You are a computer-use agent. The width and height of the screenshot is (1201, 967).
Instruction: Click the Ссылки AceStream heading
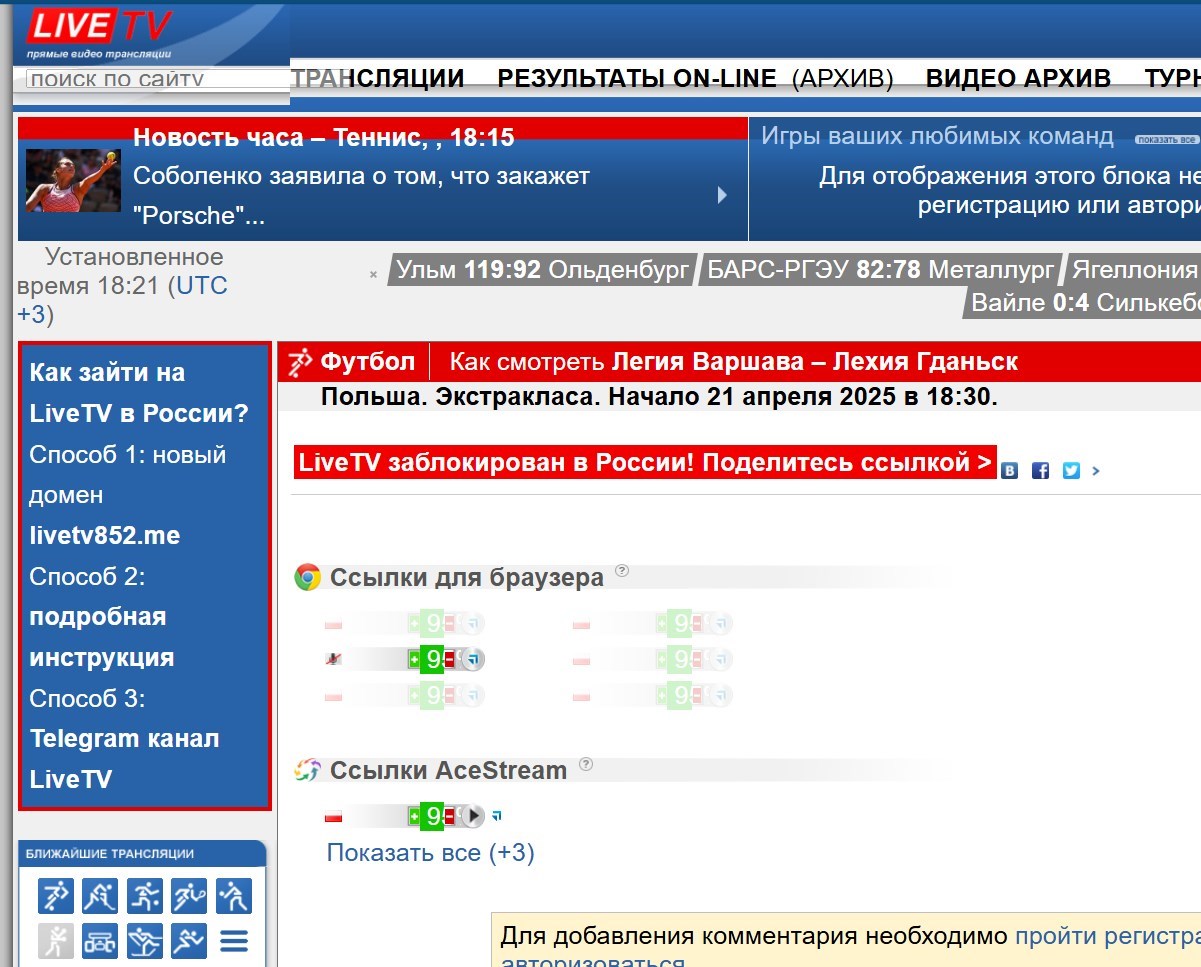(448, 771)
